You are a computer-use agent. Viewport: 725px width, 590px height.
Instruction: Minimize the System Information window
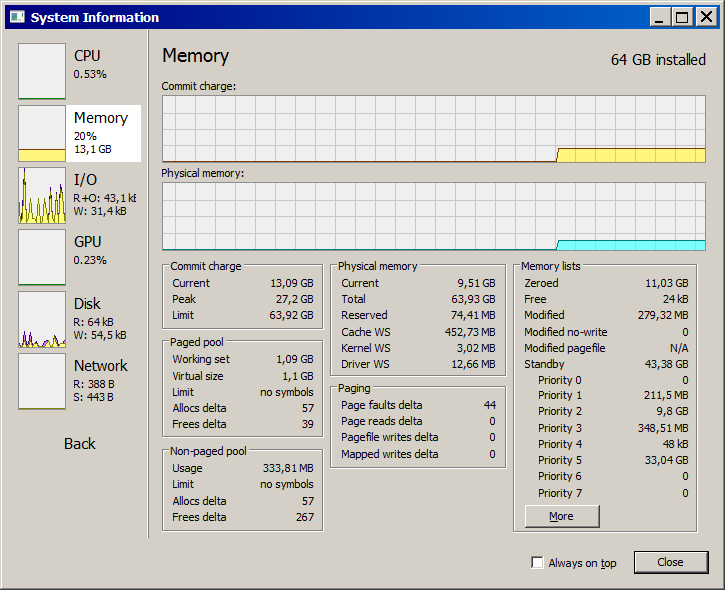click(660, 17)
